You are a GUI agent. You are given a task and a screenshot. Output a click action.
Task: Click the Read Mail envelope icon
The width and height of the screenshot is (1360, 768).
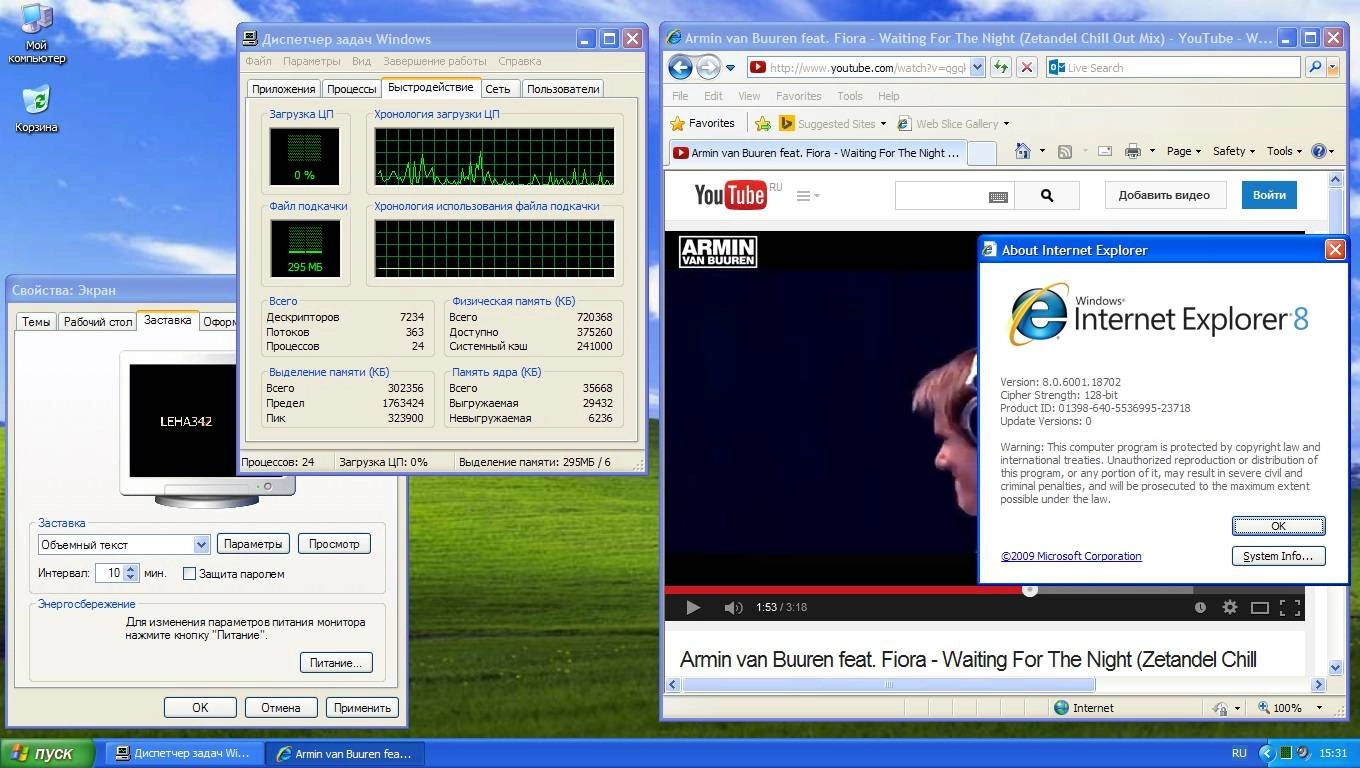tap(1105, 151)
